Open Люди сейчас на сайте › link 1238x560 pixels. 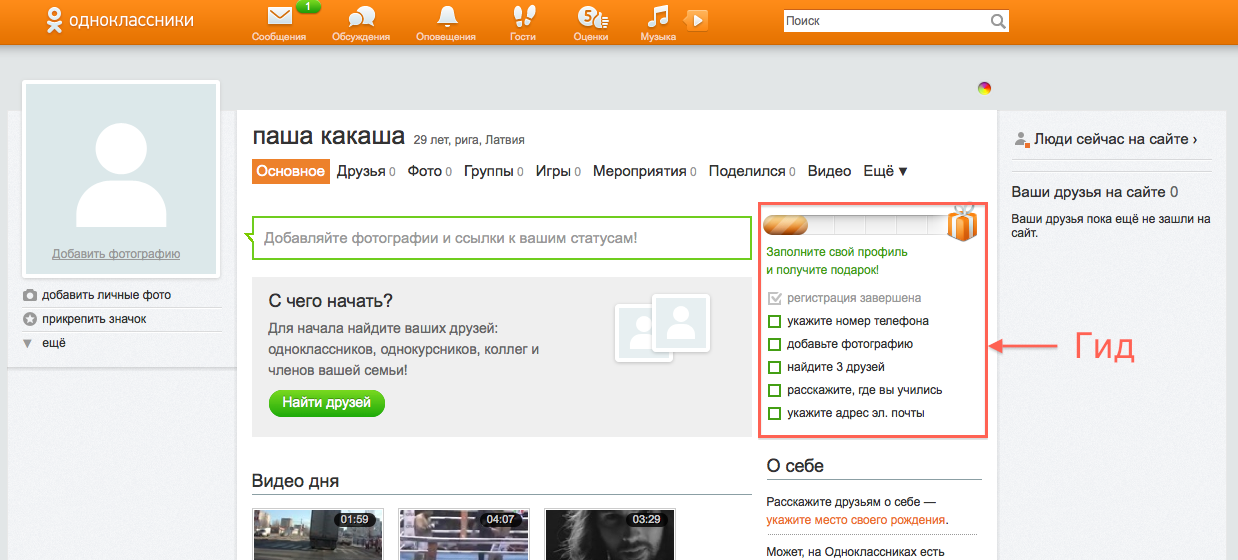(x=1115, y=139)
